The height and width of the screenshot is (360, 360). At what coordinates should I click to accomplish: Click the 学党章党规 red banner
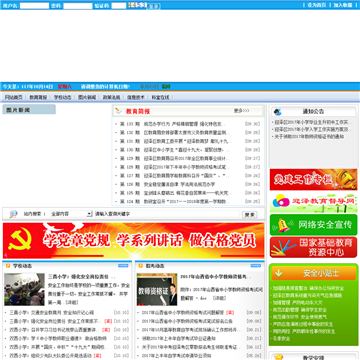tap(133, 241)
